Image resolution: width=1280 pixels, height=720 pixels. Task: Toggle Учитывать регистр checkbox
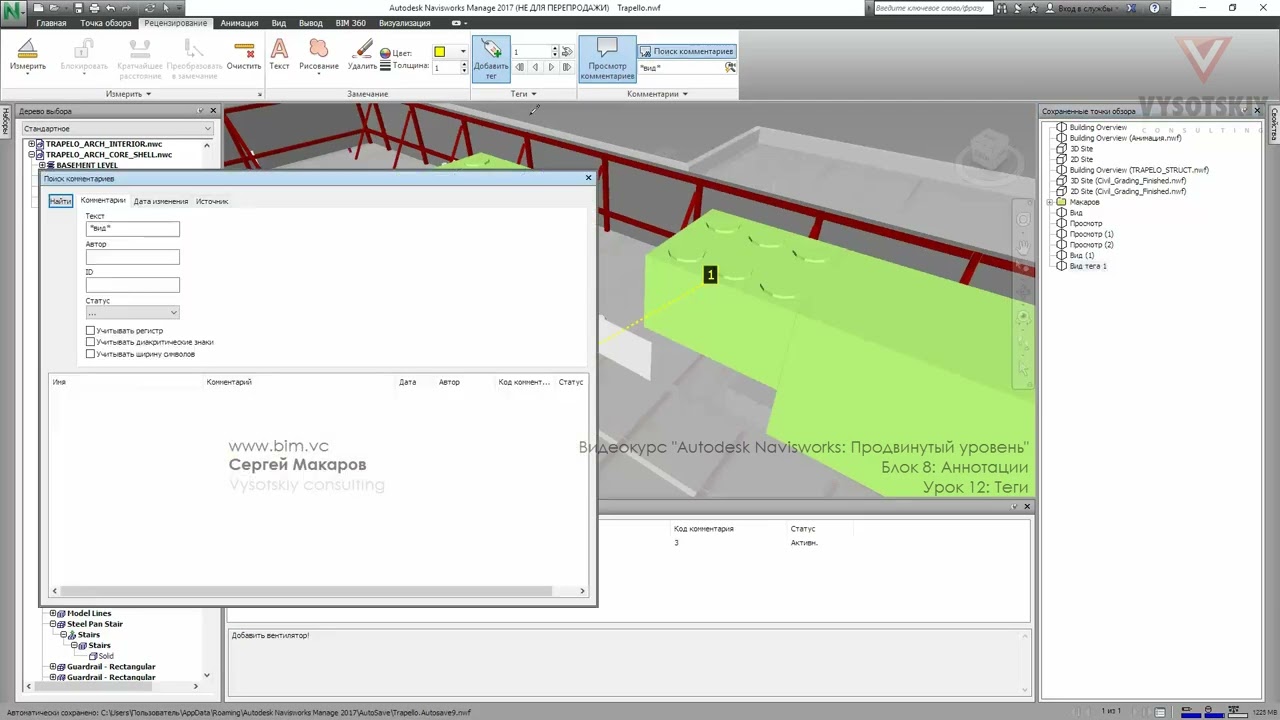coord(90,330)
